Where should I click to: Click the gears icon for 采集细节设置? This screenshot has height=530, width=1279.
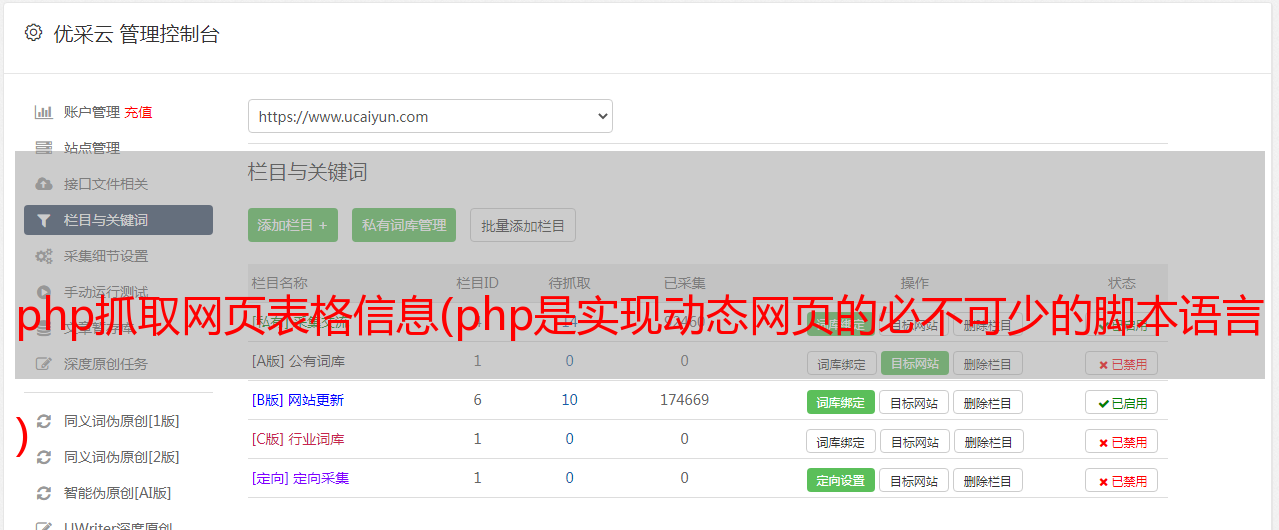point(43,256)
